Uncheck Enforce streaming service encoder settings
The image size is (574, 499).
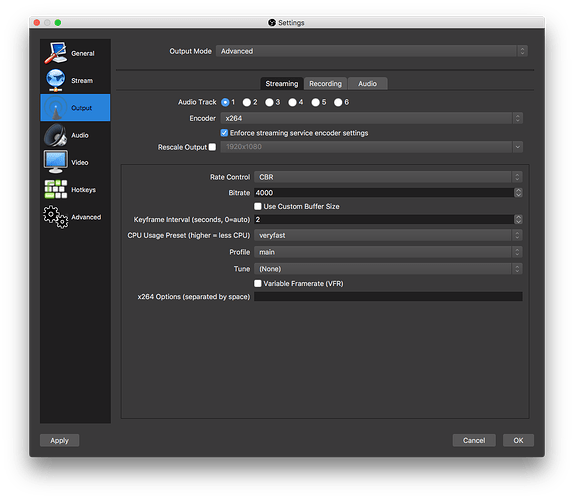pyautogui.click(x=224, y=133)
